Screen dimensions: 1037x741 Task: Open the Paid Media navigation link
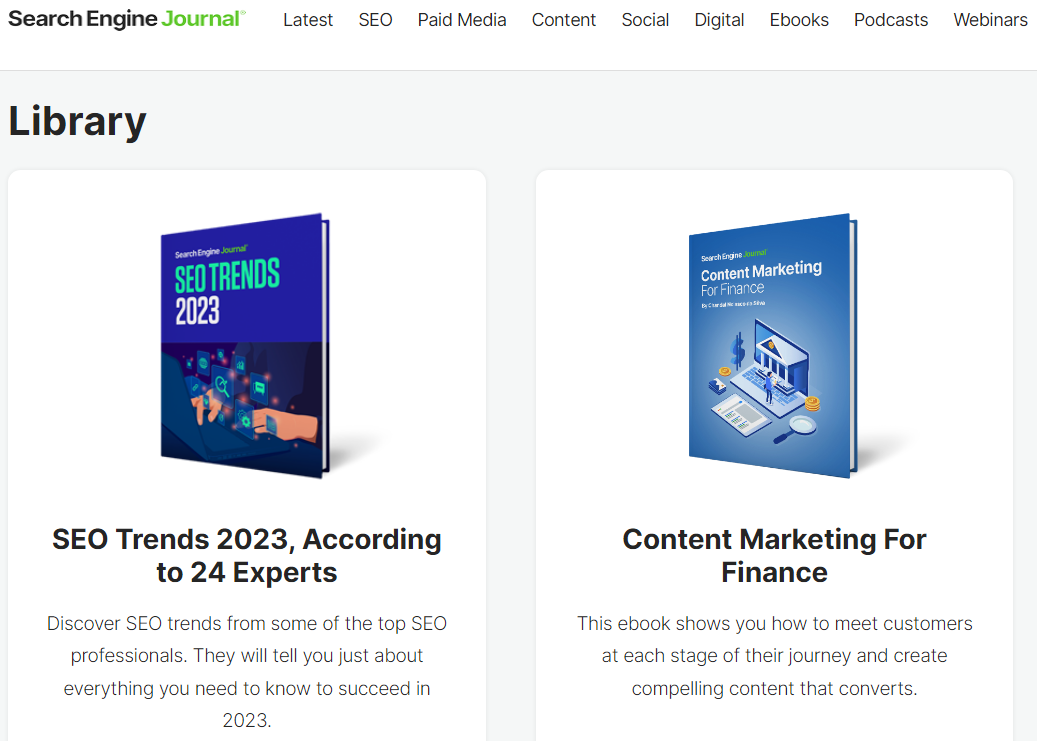[462, 20]
